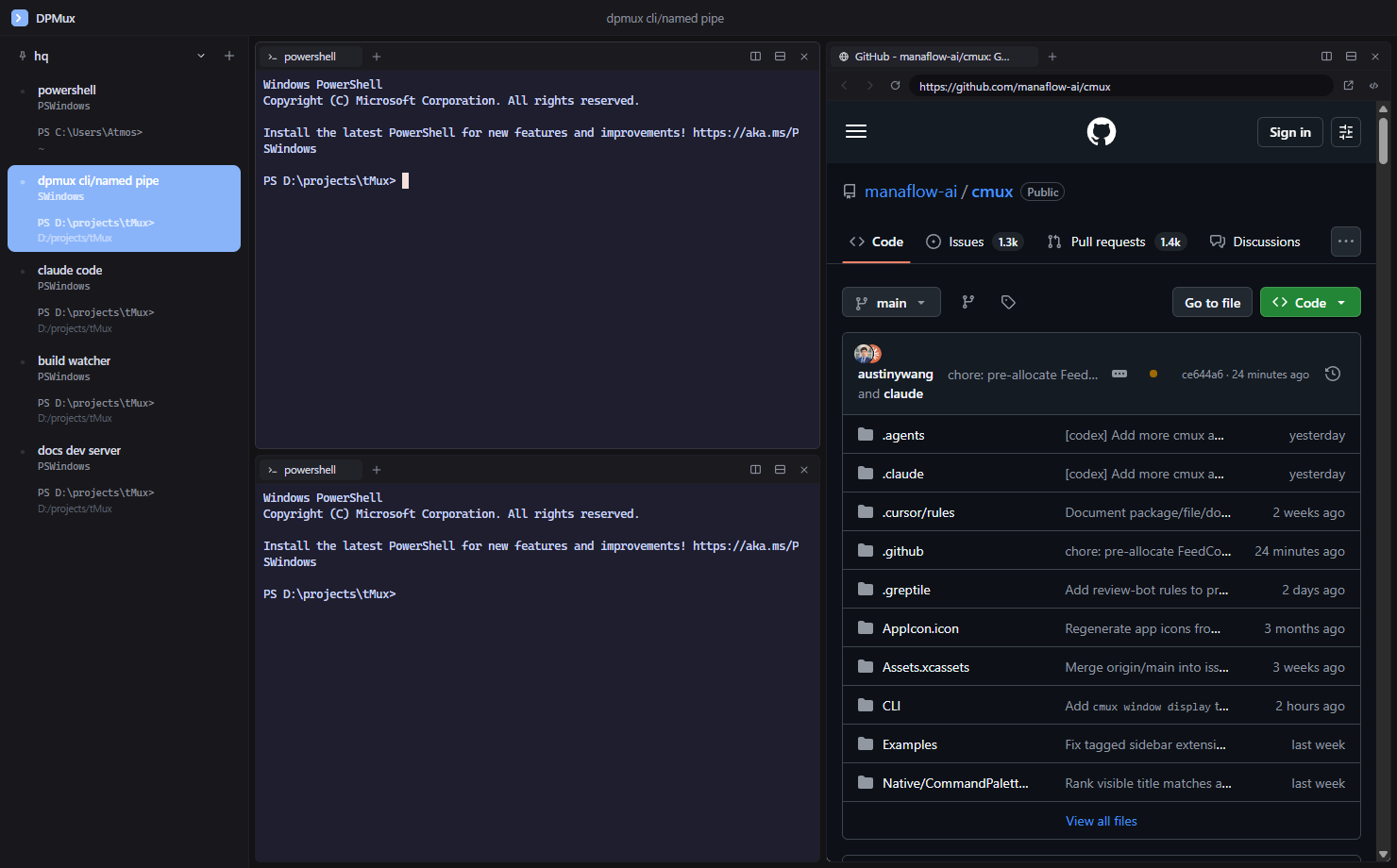Add new tab in top terminal pane
The height and width of the screenshot is (868, 1397).
[x=377, y=57]
